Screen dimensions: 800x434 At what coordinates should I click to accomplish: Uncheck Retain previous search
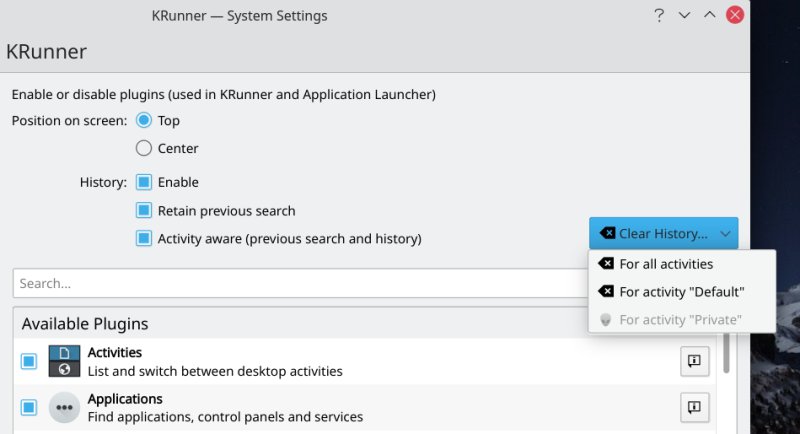point(143,211)
